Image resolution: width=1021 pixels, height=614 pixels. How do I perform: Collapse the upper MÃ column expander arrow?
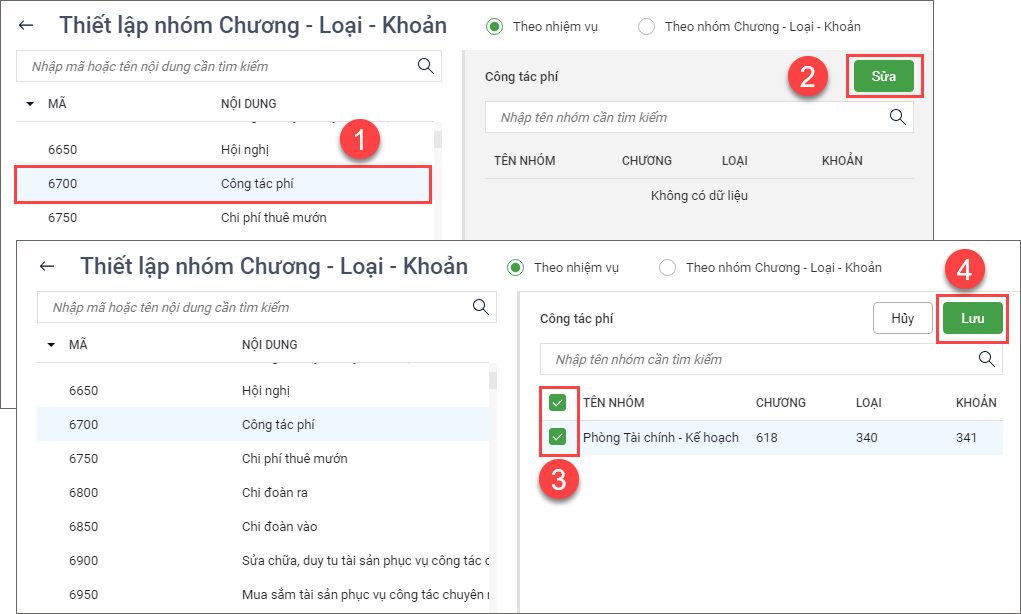click(x=30, y=104)
